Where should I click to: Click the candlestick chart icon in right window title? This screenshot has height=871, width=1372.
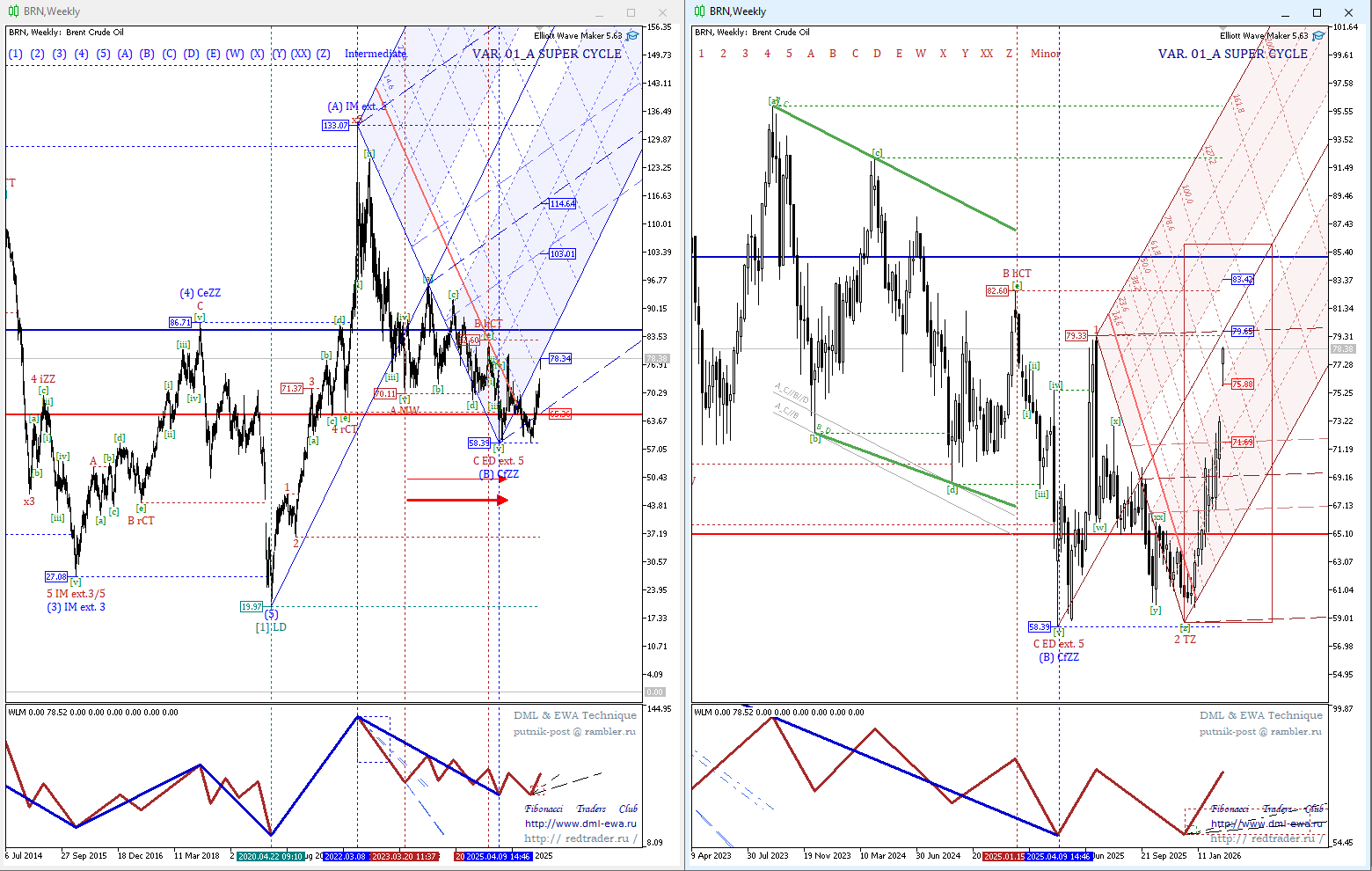click(699, 11)
